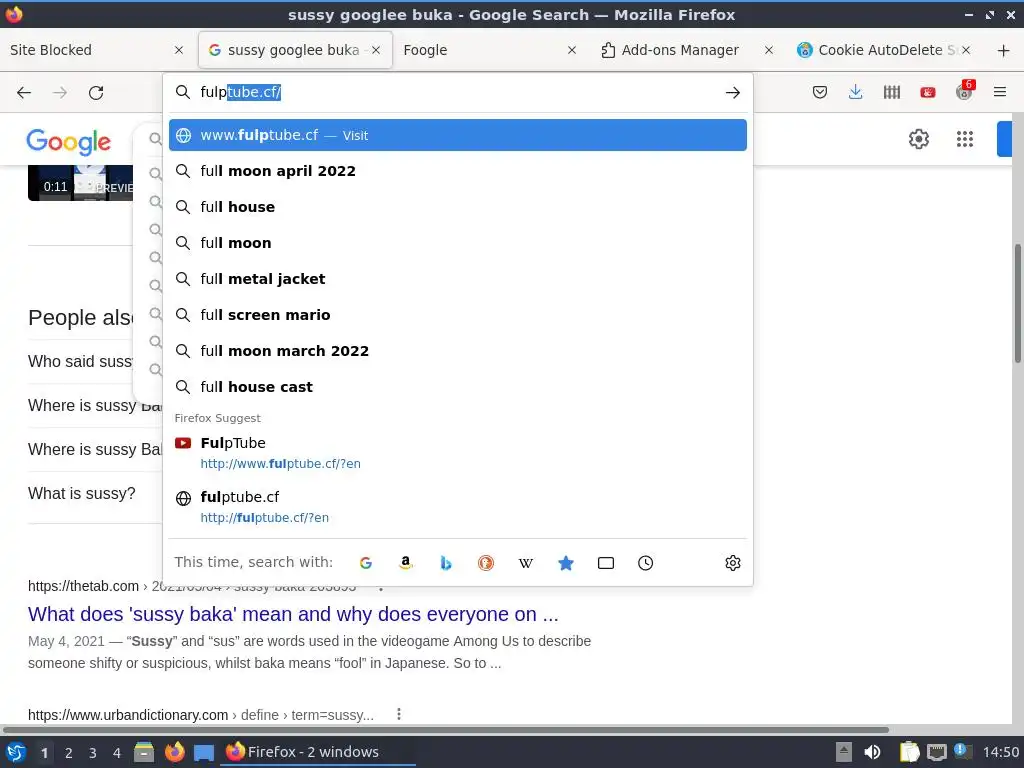Viewport: 1024px width, 768px height.
Task: Select suggestion full moon april 2022
Action: coord(458,171)
